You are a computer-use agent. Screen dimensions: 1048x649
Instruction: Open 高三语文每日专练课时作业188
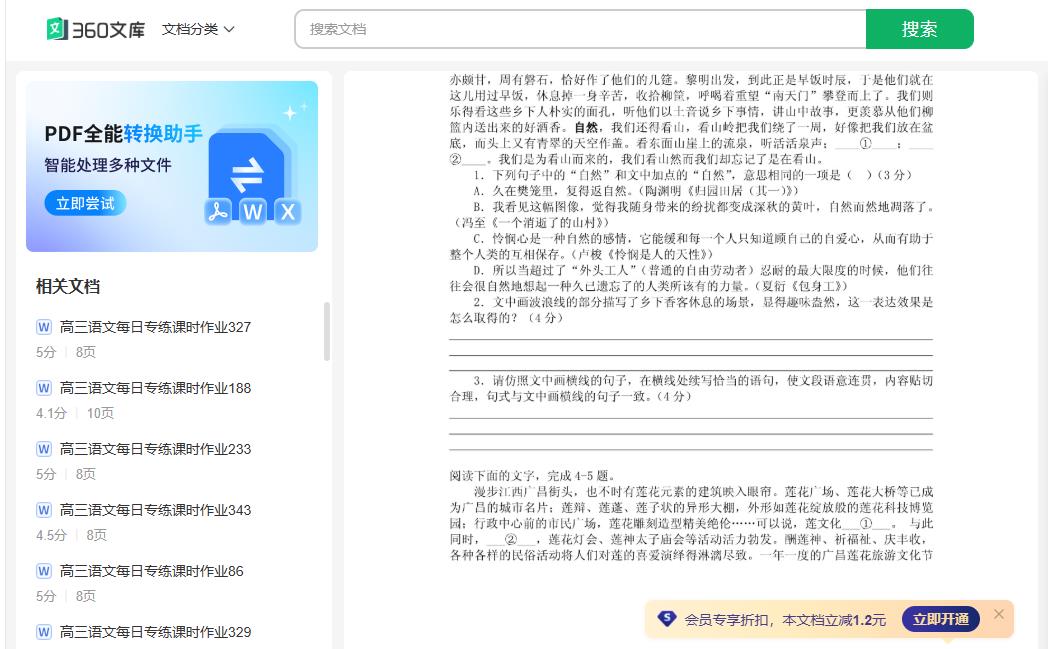click(x=155, y=388)
